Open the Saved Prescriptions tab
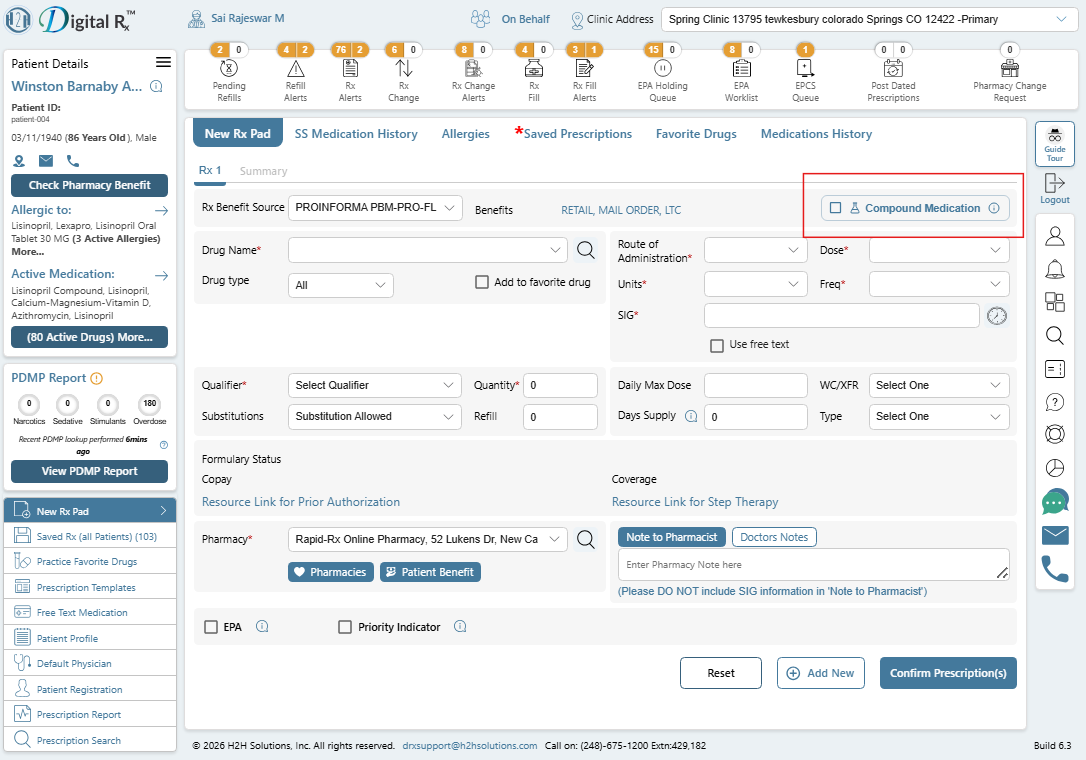Screen dimensions: 1086x760 578,134
